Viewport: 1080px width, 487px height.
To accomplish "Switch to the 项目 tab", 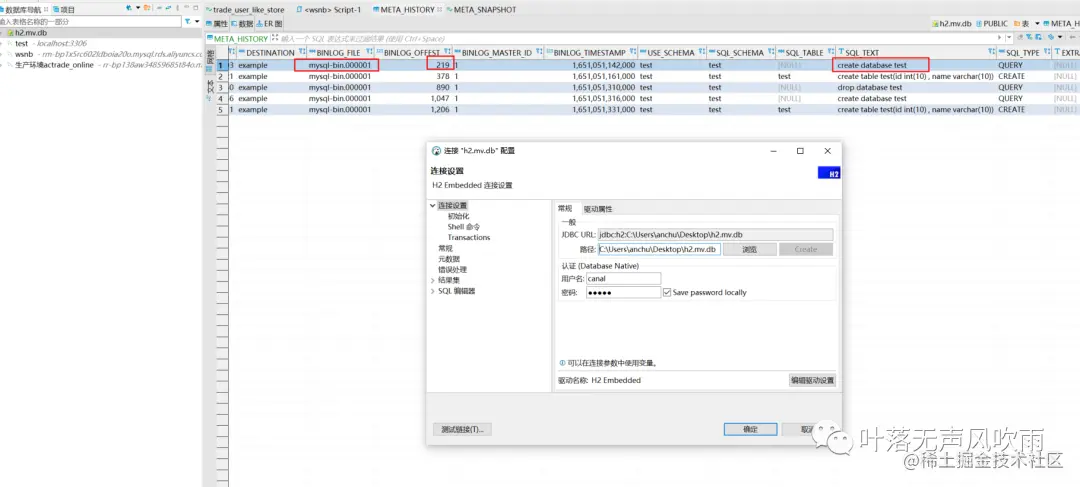I will (x=64, y=10).
